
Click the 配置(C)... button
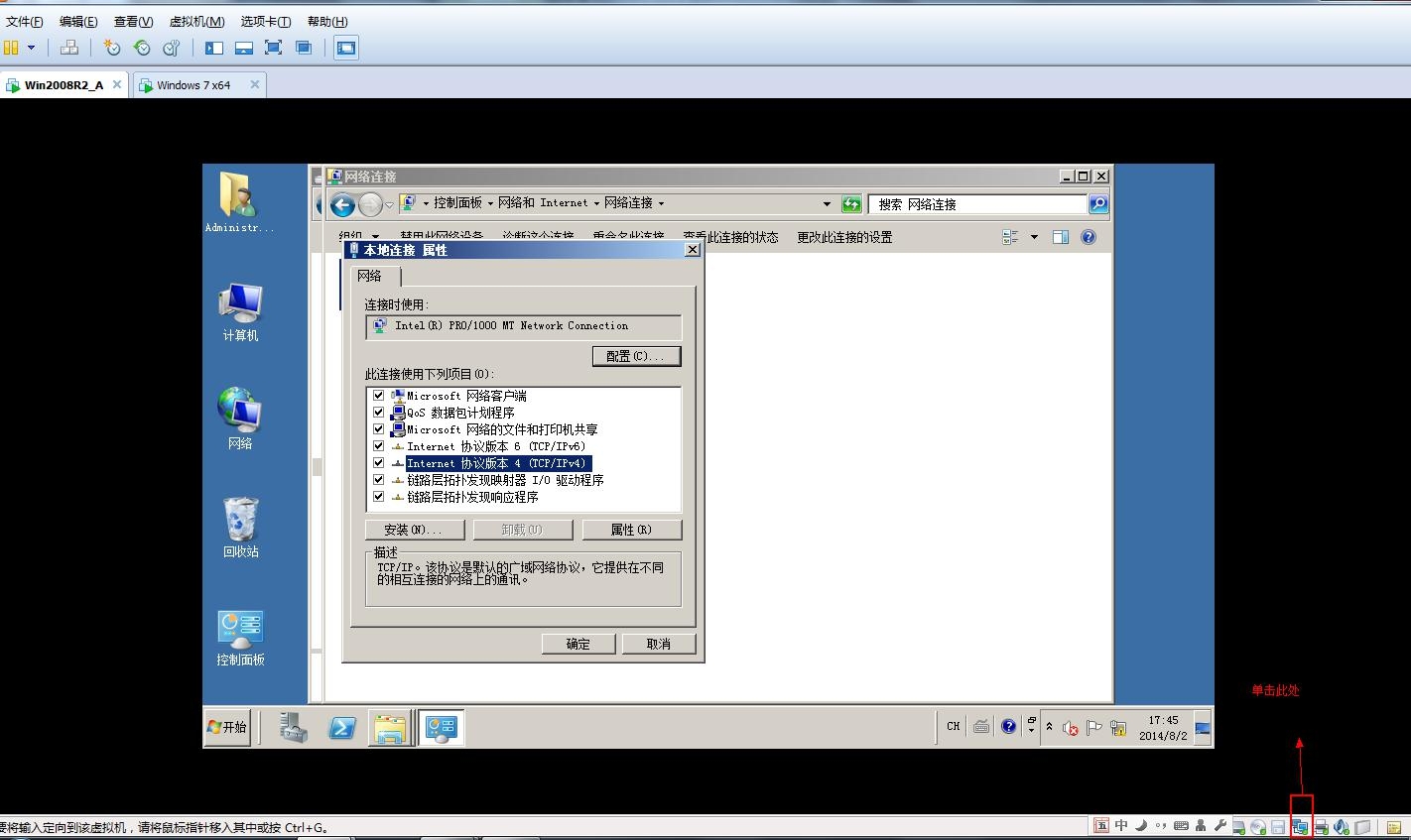tap(637, 356)
